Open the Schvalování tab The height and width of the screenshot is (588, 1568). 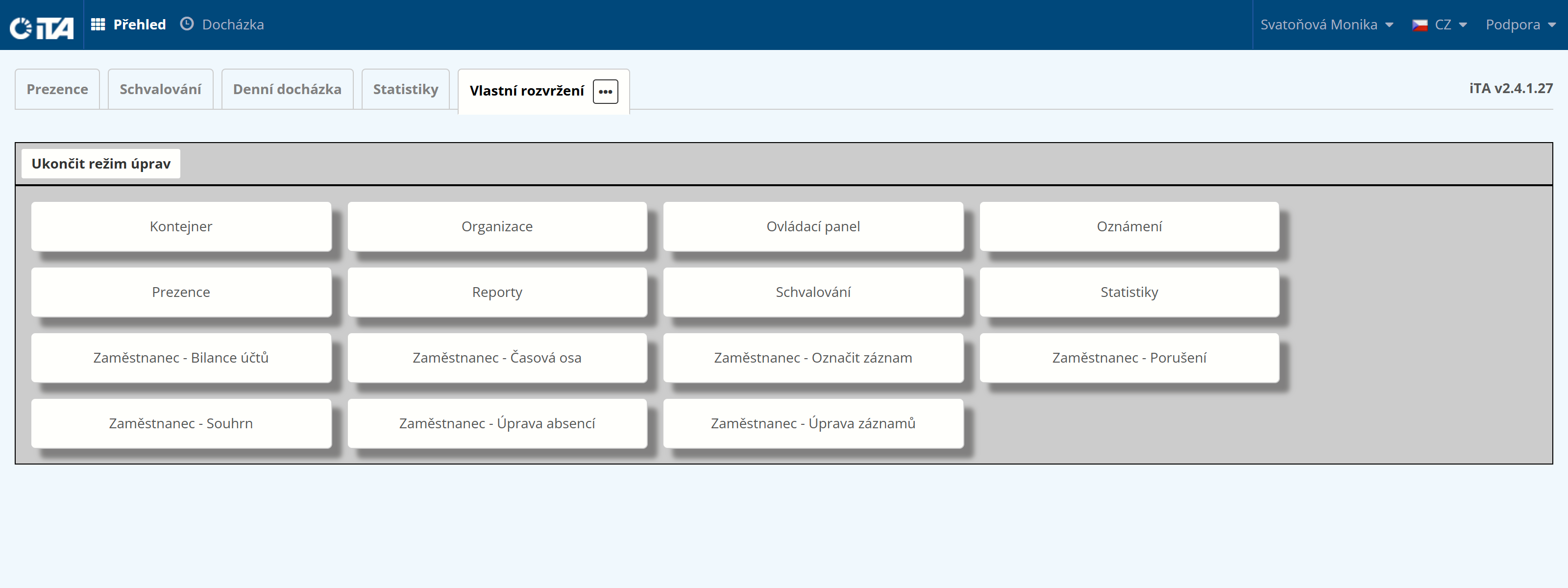pyautogui.click(x=160, y=89)
